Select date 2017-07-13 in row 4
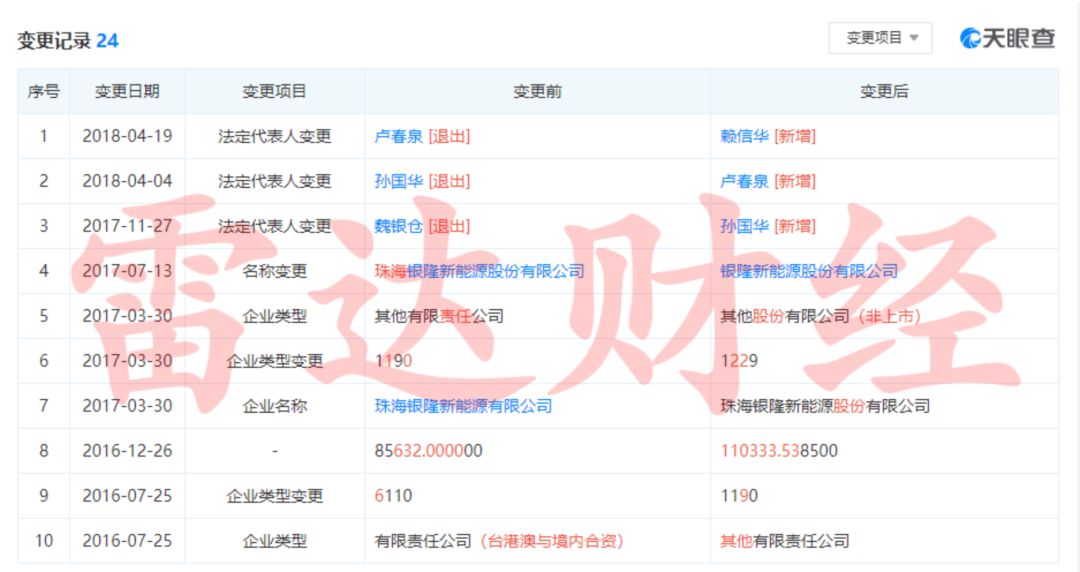The width and height of the screenshot is (1080, 572). click(127, 272)
